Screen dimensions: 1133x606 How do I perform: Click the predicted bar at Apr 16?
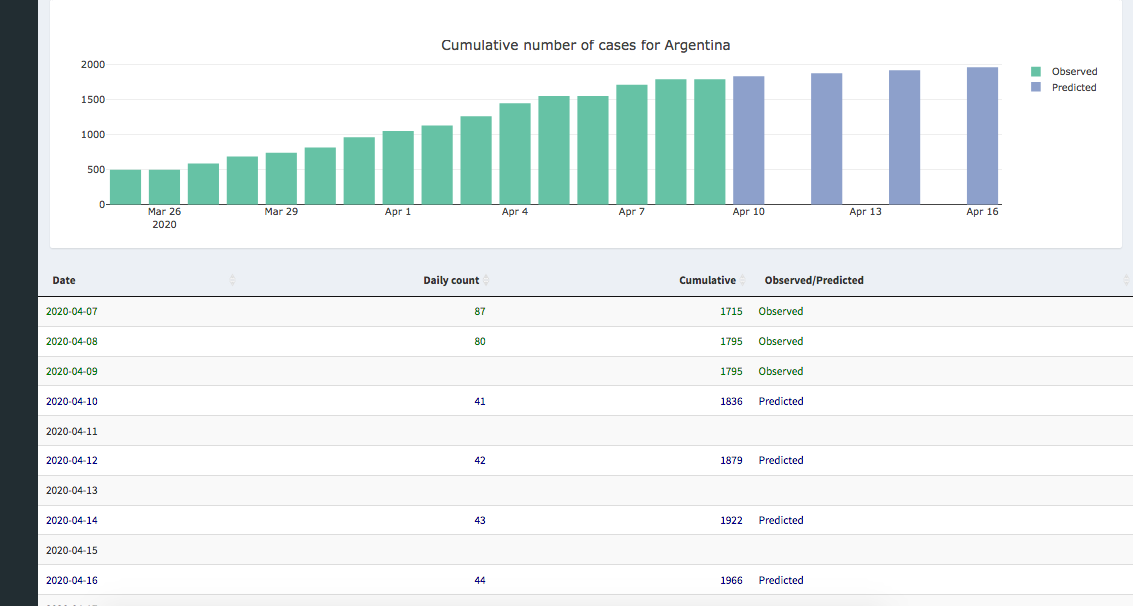982,136
